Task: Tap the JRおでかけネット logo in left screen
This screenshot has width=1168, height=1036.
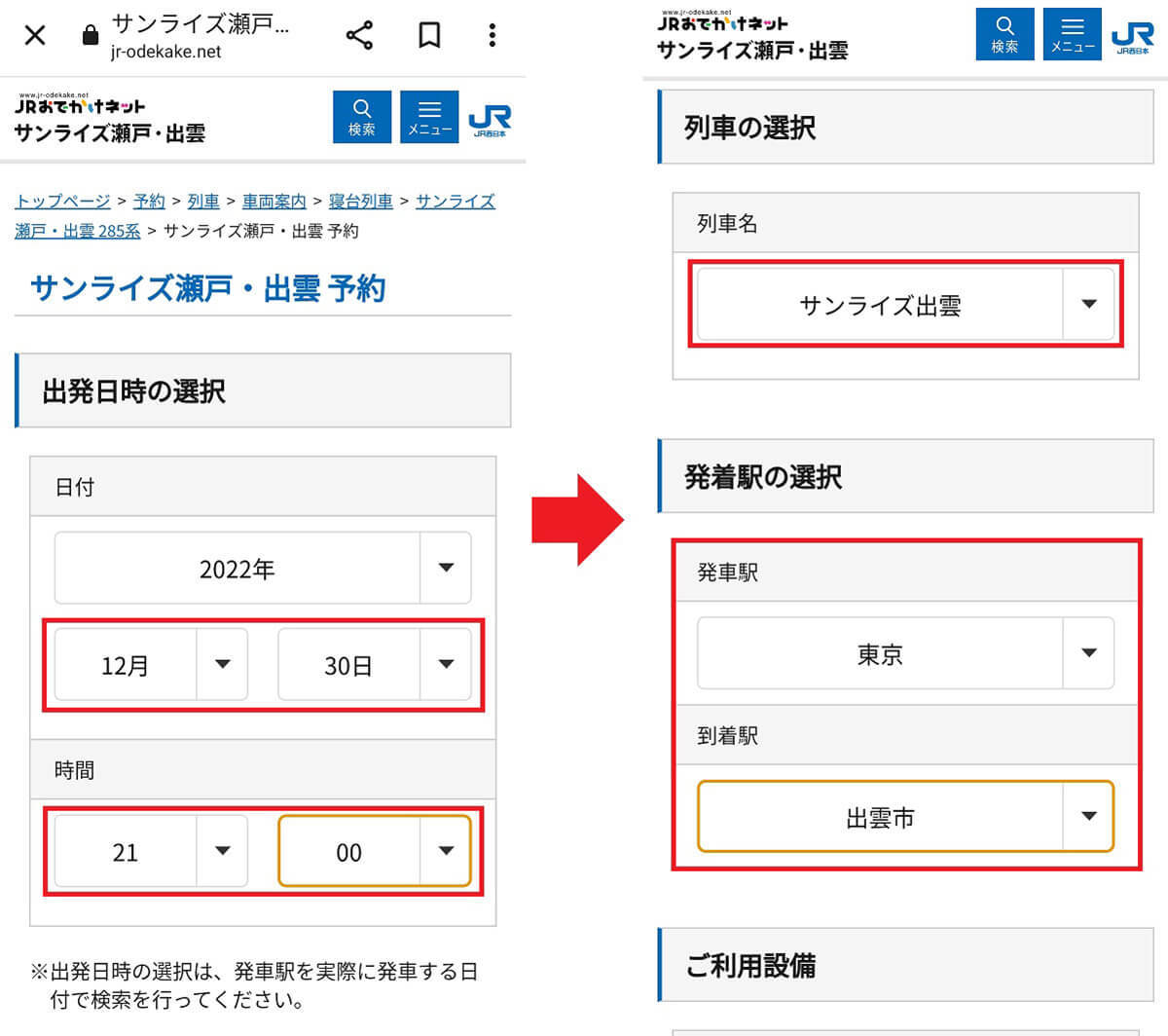Action: [81, 104]
